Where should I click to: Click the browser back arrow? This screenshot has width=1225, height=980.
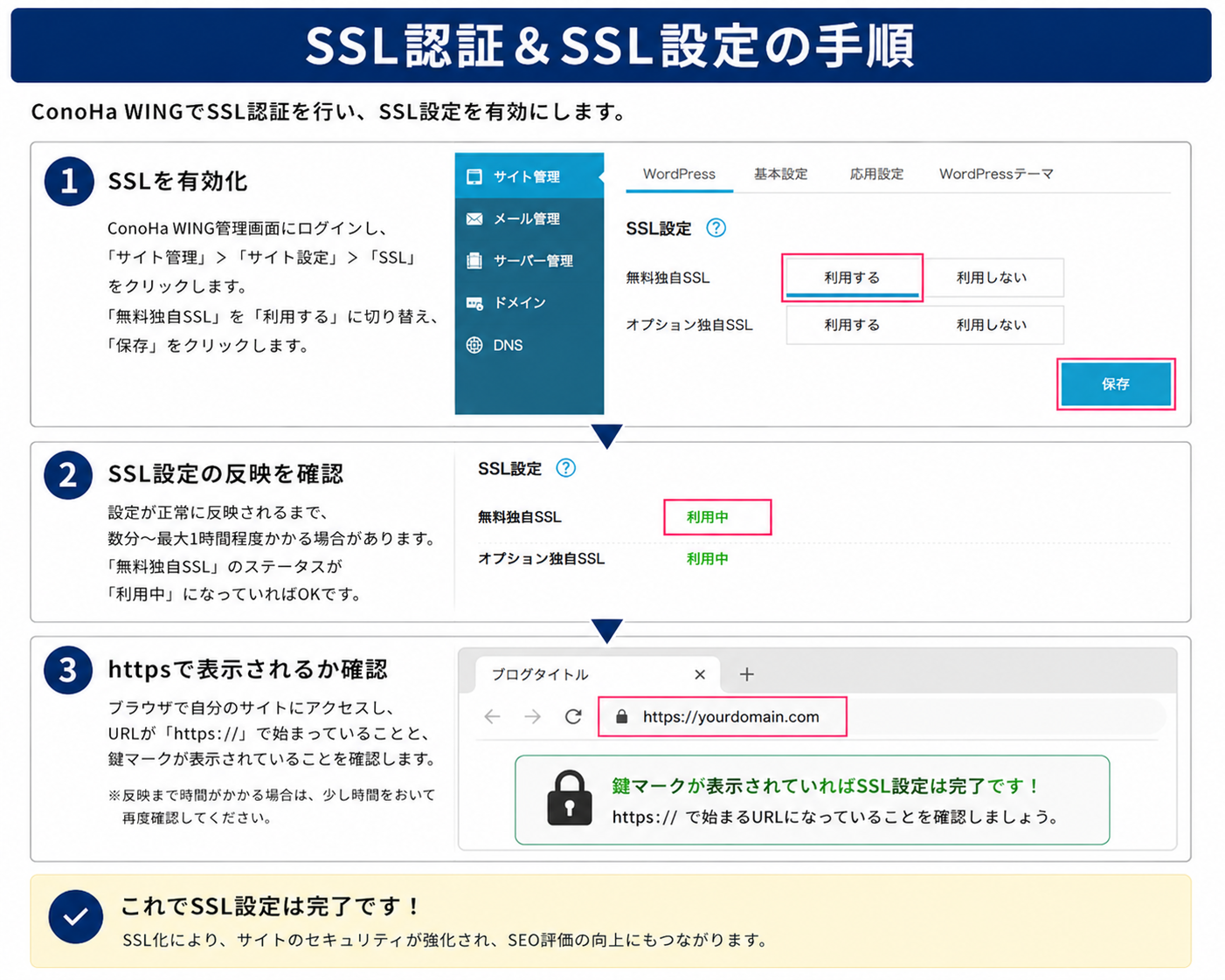click(x=493, y=717)
